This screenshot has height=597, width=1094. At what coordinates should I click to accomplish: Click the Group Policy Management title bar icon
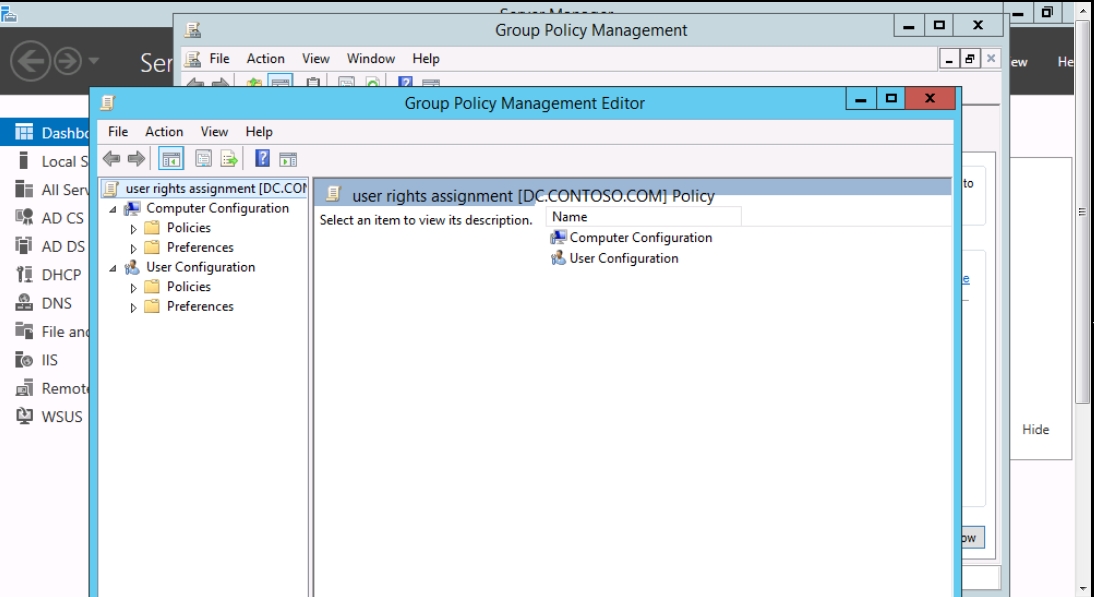(x=193, y=30)
